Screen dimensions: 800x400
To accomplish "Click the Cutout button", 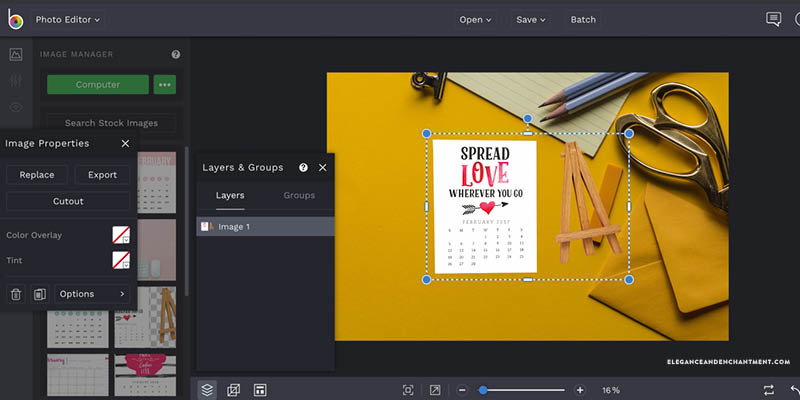I will pos(68,201).
